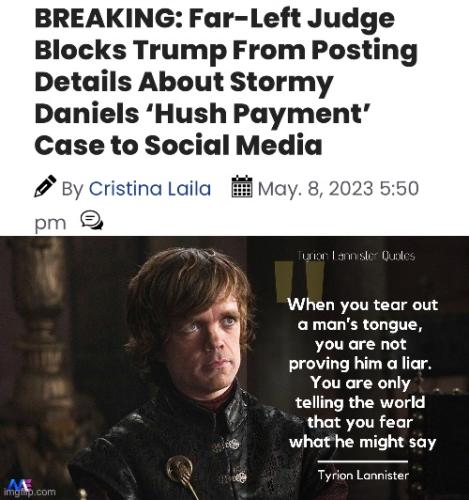
Task: Click the 'BREAKING:' word in the headline
Action: click(108, 18)
